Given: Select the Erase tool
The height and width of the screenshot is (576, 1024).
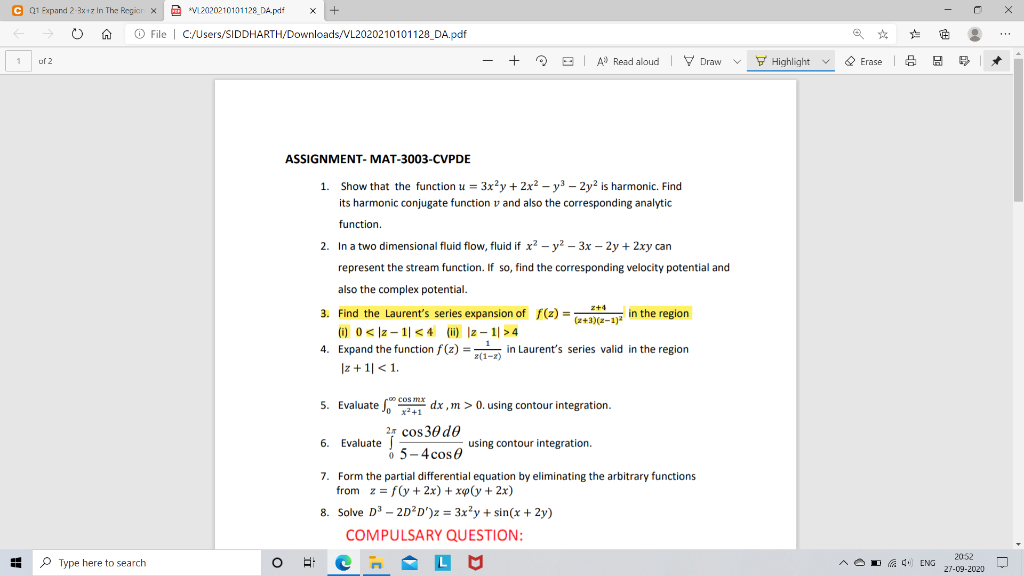Looking at the screenshot, I should coord(863,61).
